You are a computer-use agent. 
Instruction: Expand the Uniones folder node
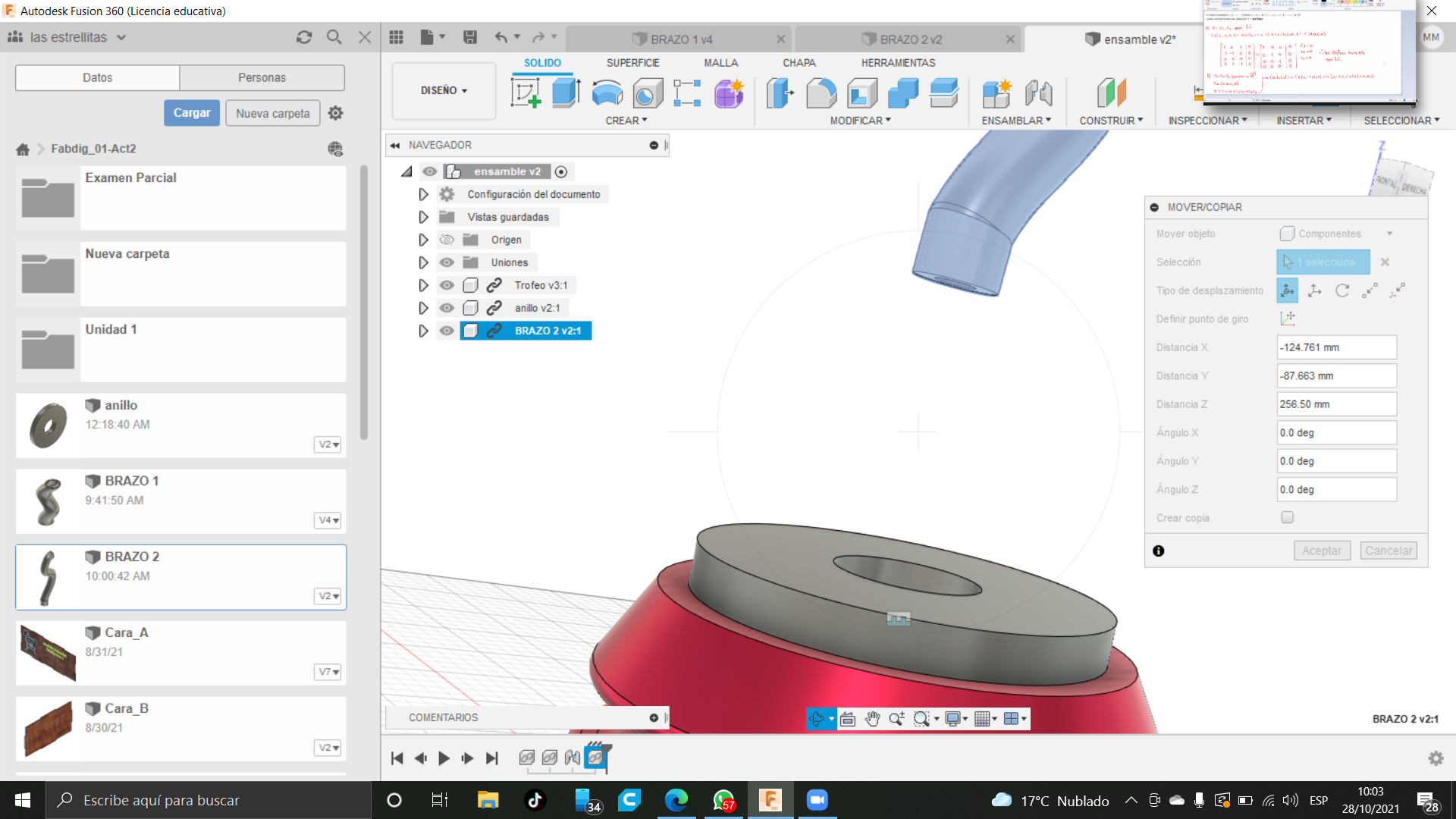pyautogui.click(x=423, y=262)
